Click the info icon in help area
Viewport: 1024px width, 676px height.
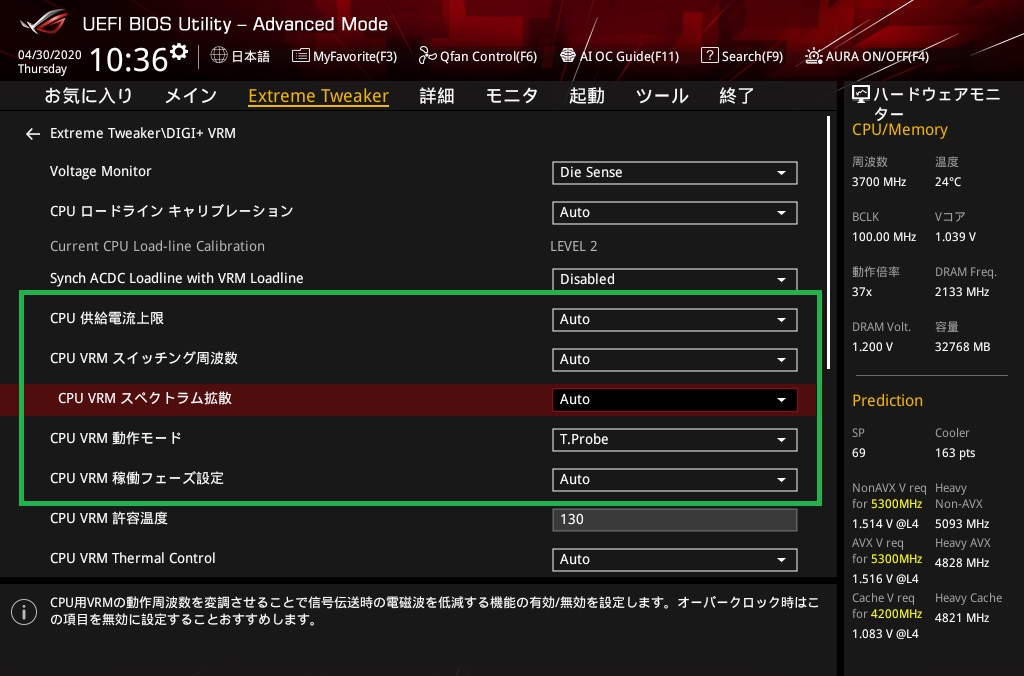coord(24,611)
